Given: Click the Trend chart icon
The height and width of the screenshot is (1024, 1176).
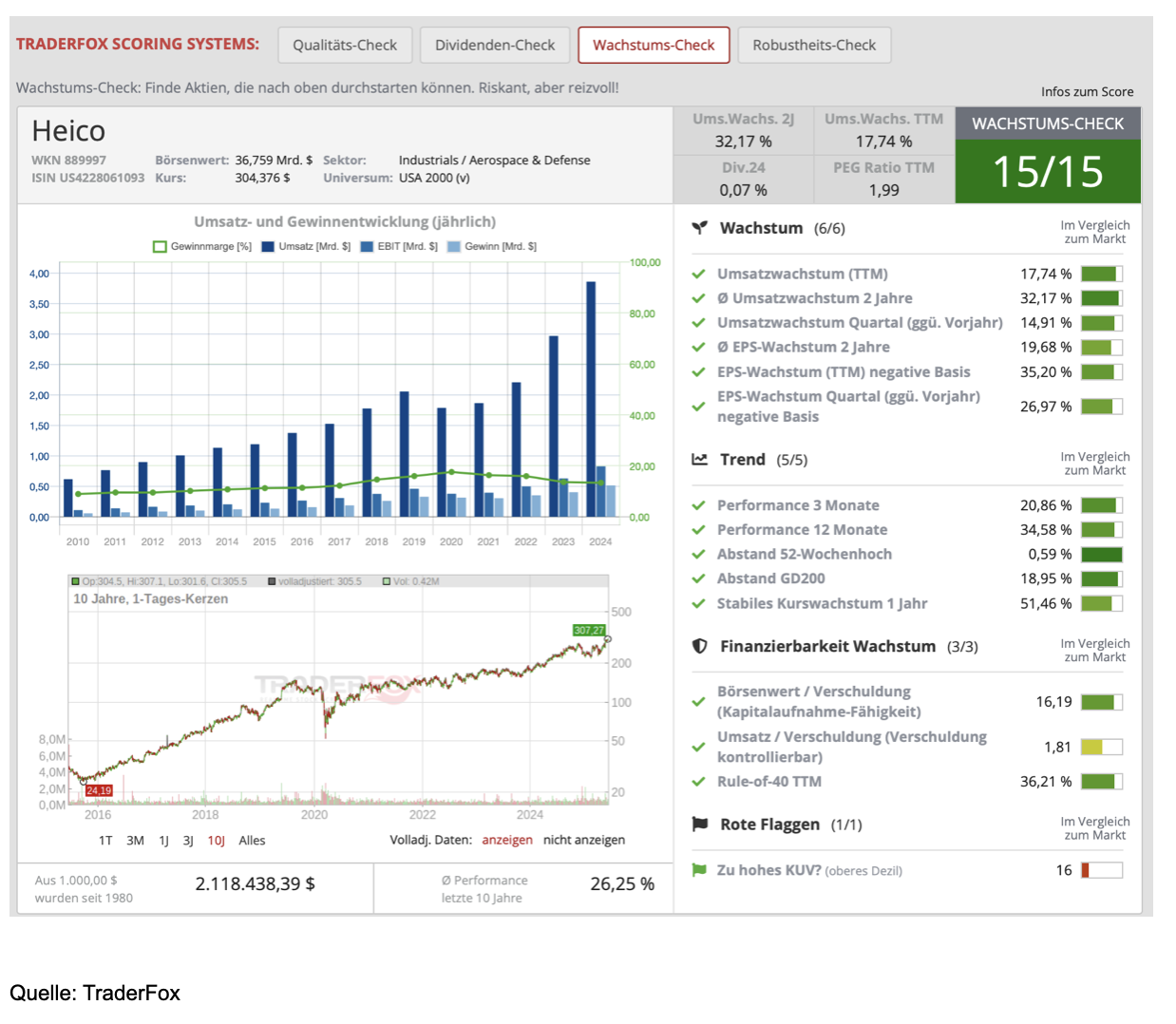Looking at the screenshot, I should click(x=700, y=460).
